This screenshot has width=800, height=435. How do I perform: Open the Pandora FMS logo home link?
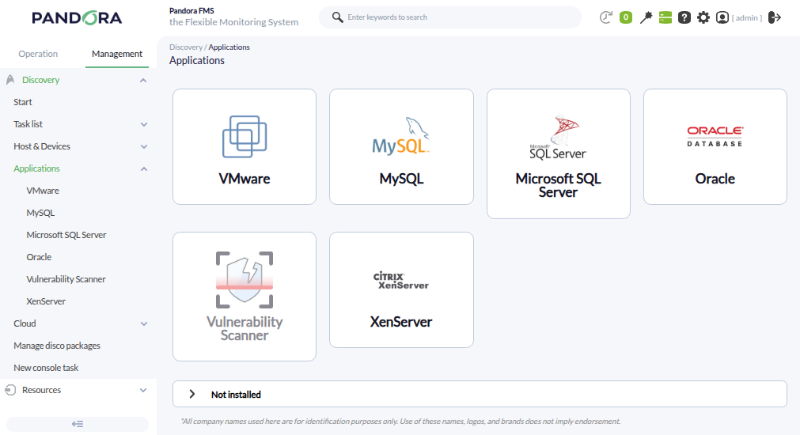(77, 18)
